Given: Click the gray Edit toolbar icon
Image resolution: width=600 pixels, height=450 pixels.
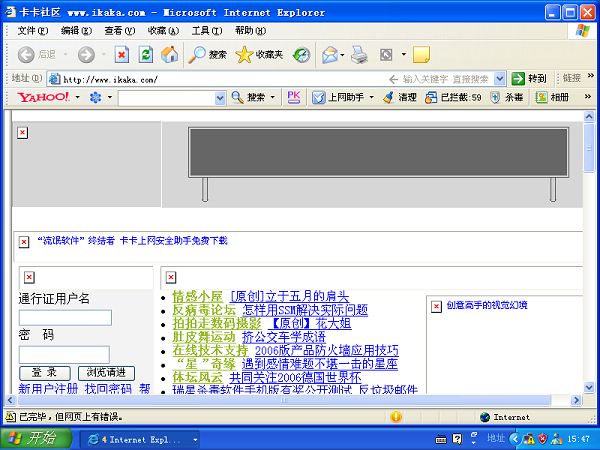Looking at the screenshot, I should 386,55.
